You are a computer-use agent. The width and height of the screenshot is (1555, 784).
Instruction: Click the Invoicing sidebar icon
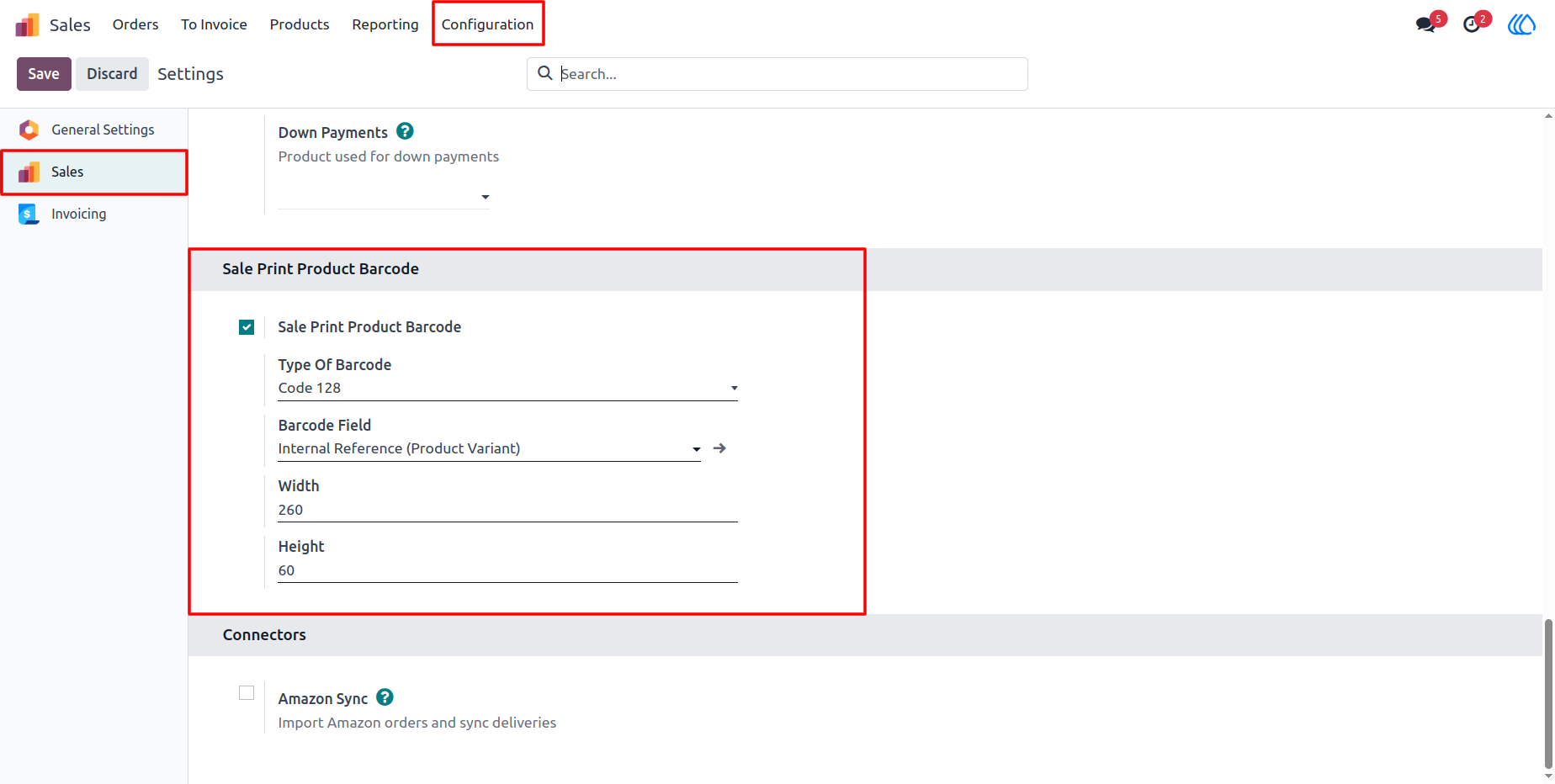pos(29,214)
